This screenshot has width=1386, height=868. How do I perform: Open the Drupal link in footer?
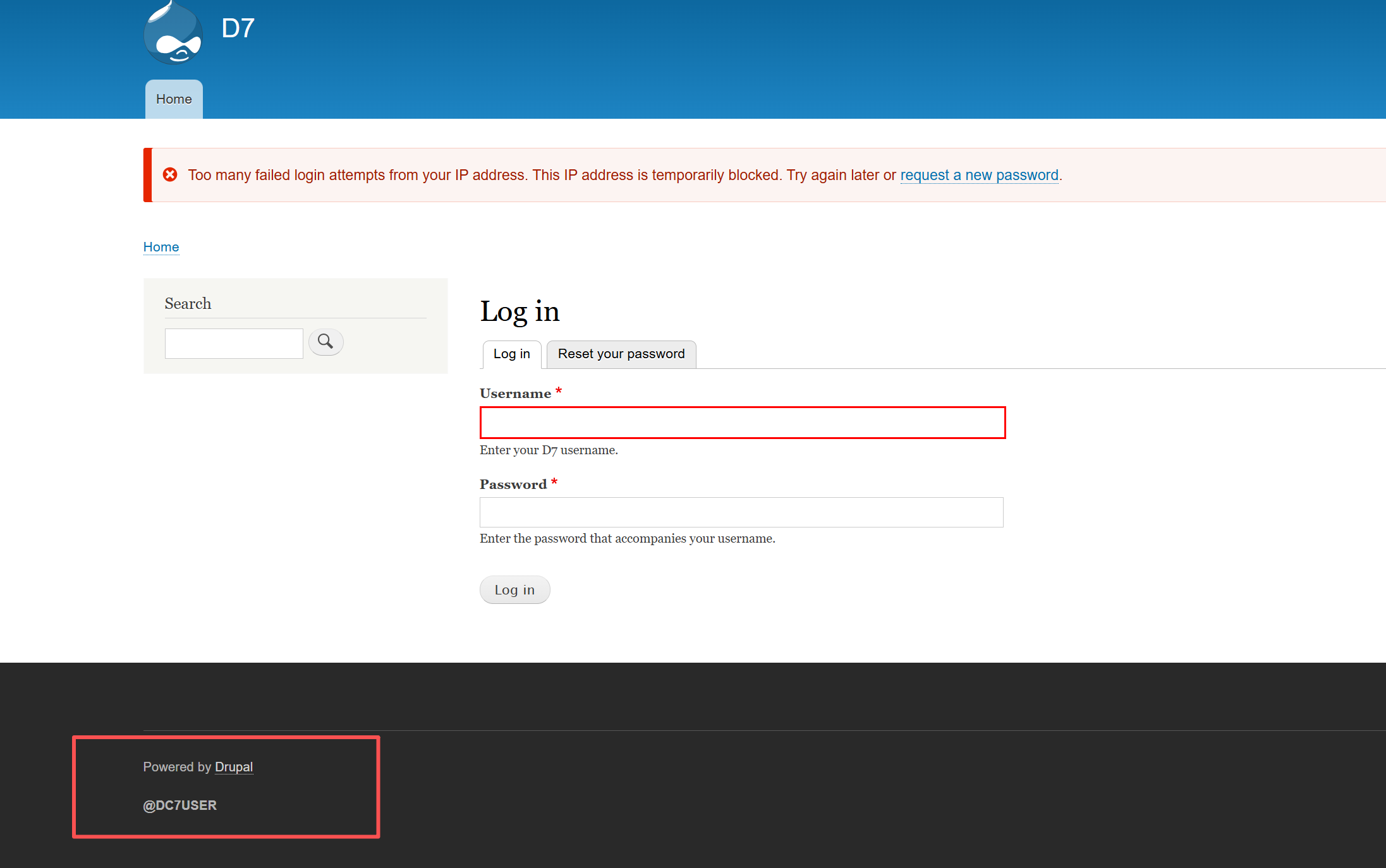point(234,767)
